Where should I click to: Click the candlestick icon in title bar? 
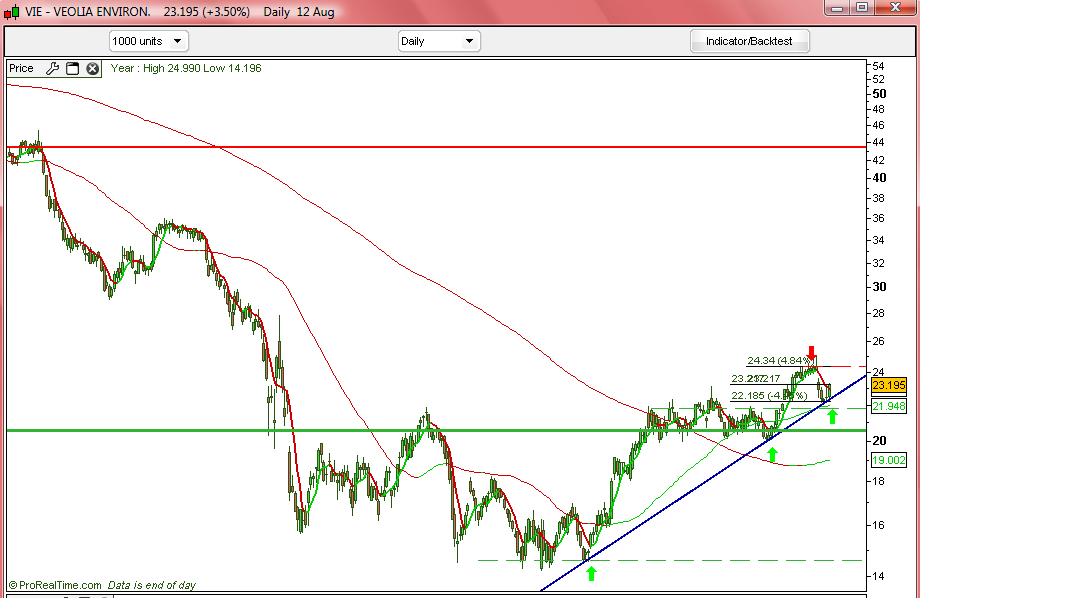[12, 12]
